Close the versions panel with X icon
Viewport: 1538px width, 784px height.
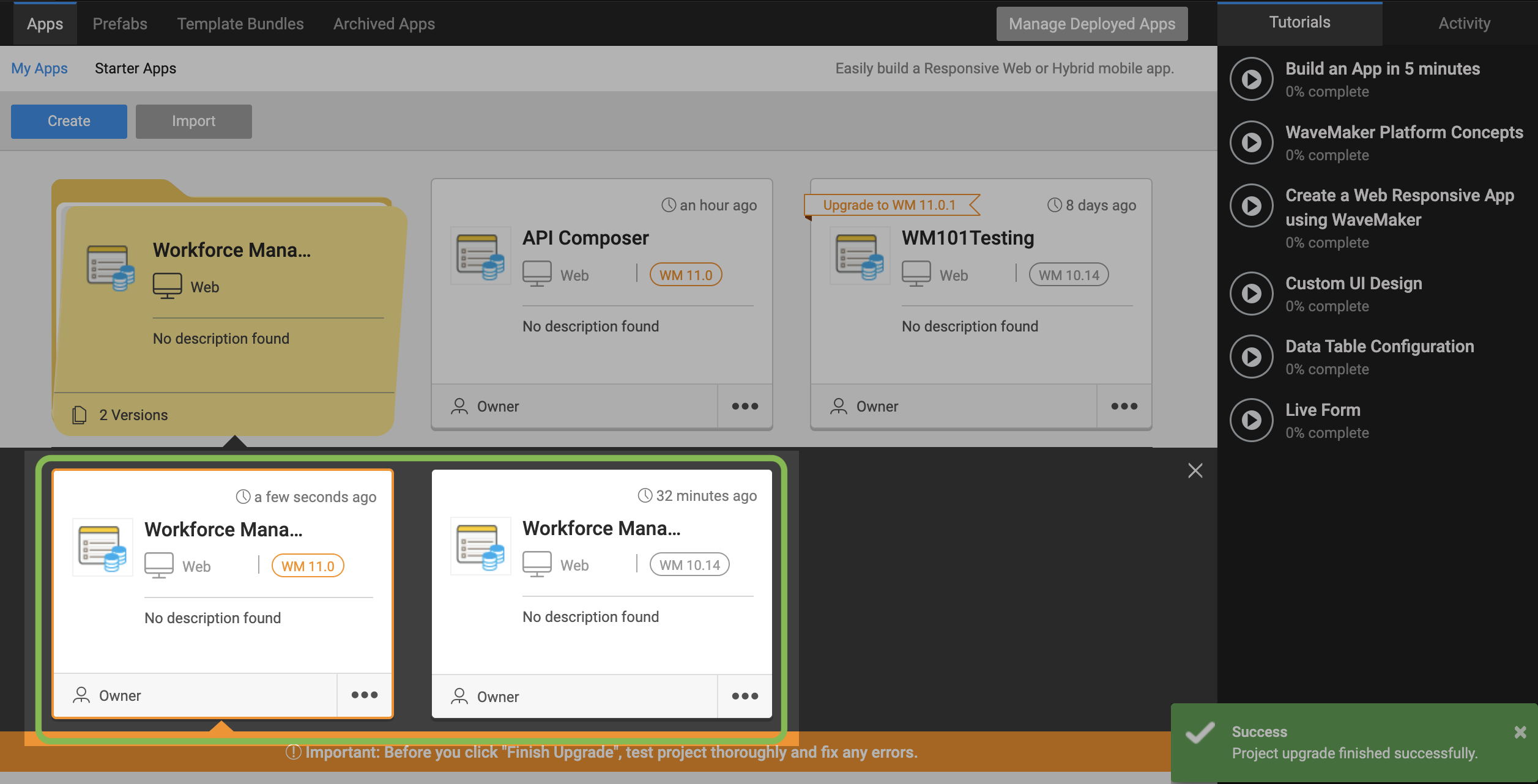point(1195,470)
